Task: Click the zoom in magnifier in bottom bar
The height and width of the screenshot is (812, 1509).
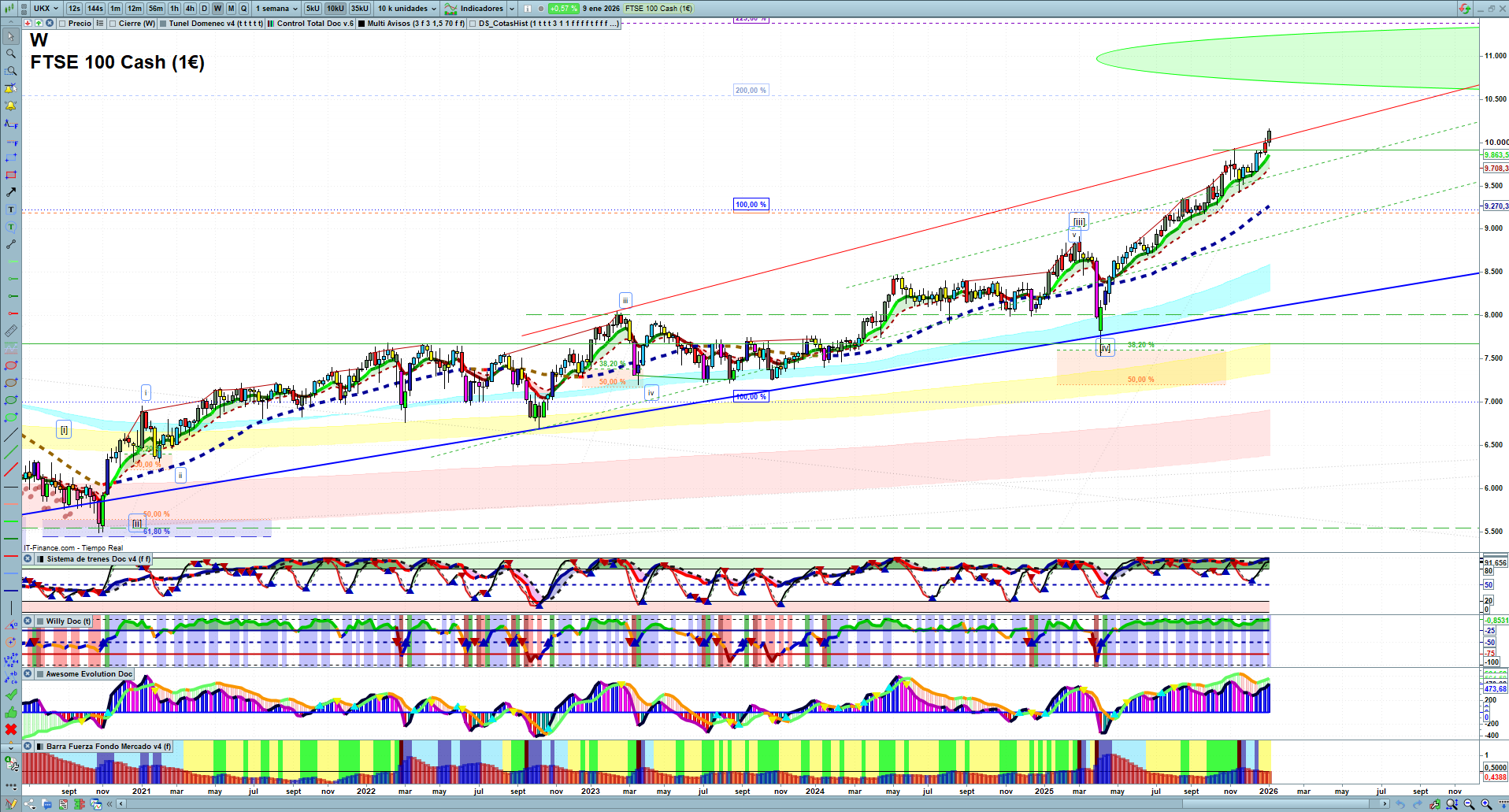Action: 1486,804
